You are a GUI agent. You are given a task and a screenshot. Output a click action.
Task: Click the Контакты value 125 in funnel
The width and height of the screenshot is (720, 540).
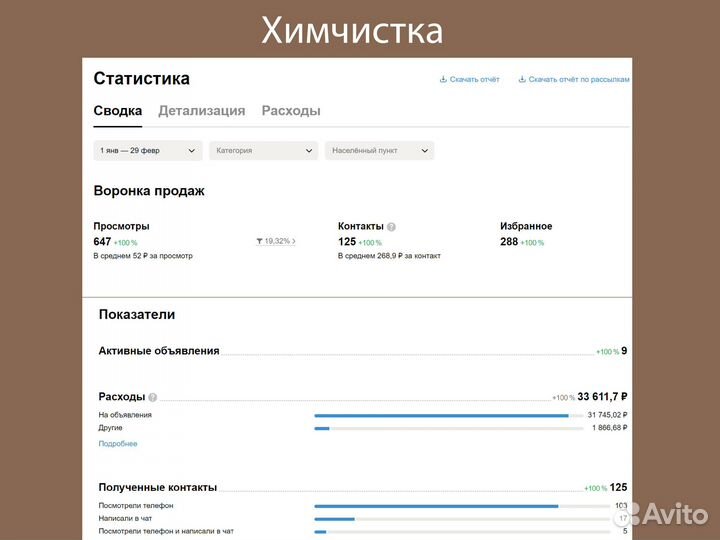347,242
